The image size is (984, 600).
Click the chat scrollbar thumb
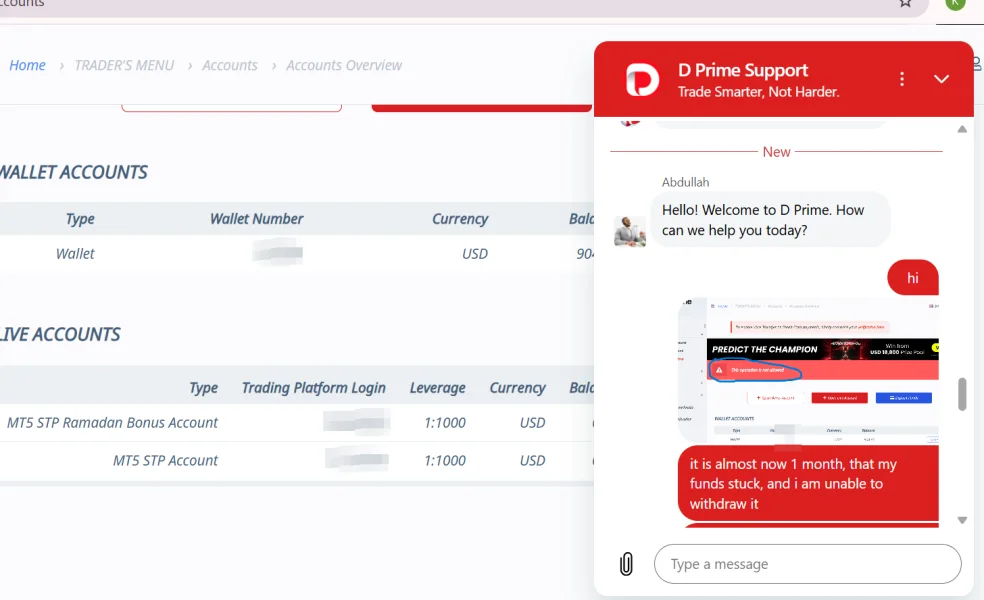click(962, 394)
